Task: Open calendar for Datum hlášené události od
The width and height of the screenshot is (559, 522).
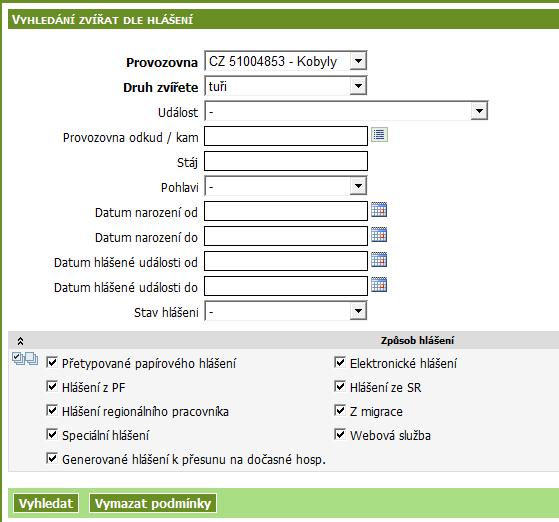Action: 379,260
